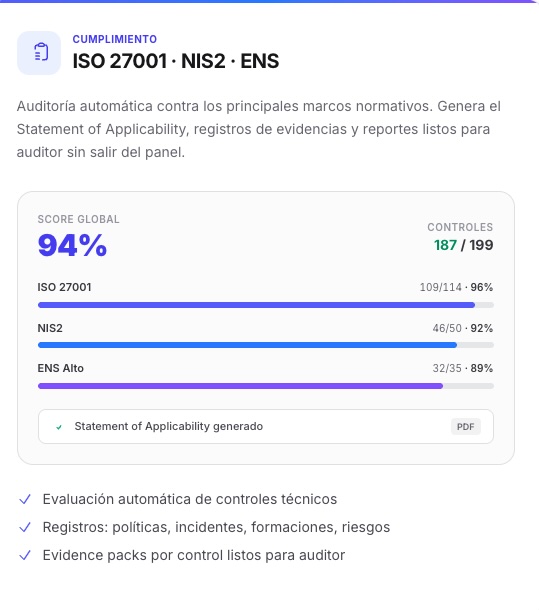Click the 94% global score value
Viewport: 539px width, 610px height.
72,245
